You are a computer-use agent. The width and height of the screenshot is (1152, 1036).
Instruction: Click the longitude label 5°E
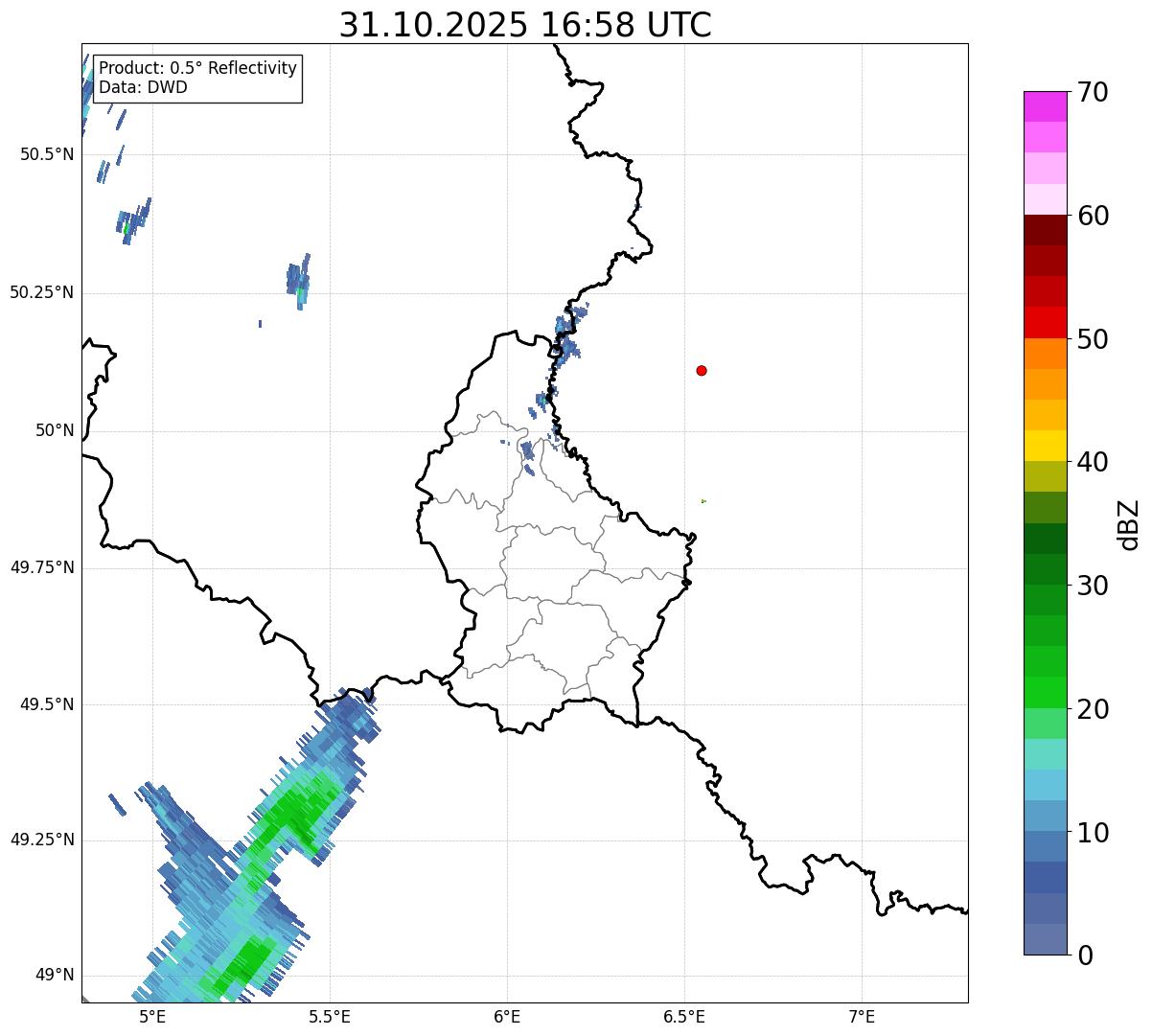click(152, 1016)
